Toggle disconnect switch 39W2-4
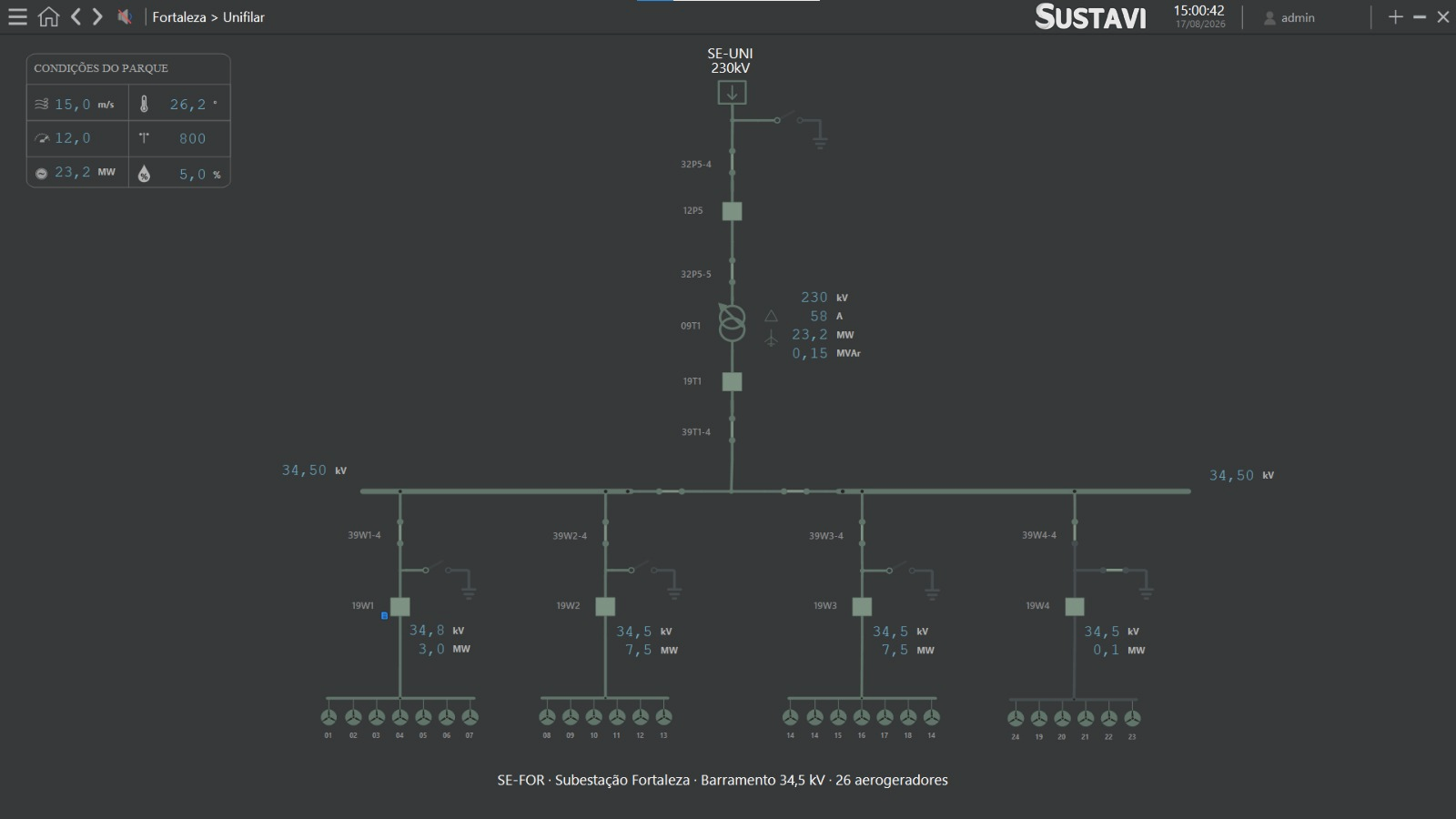 605,534
